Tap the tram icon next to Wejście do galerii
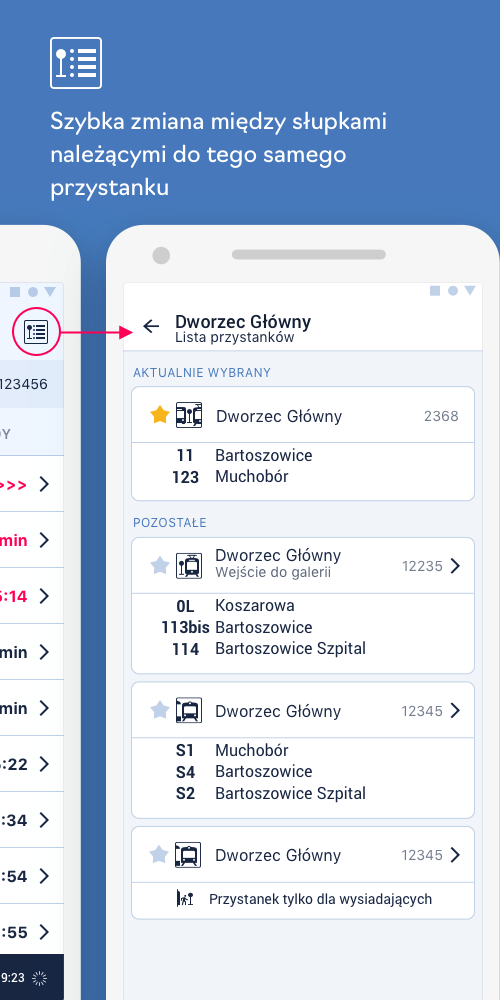The image size is (500, 1000). click(x=189, y=566)
